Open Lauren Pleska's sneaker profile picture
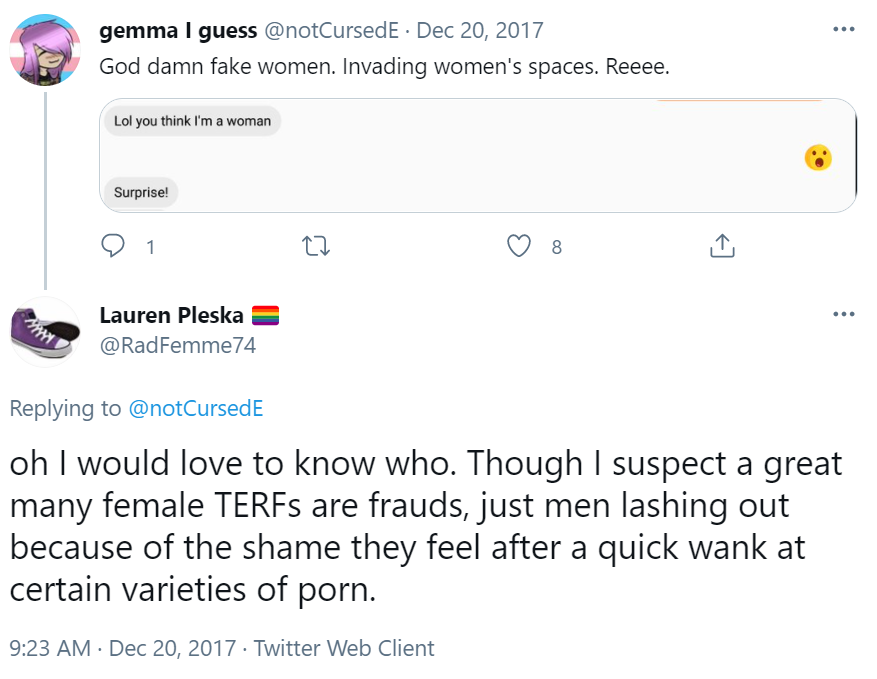The image size is (877, 679). [x=45, y=332]
